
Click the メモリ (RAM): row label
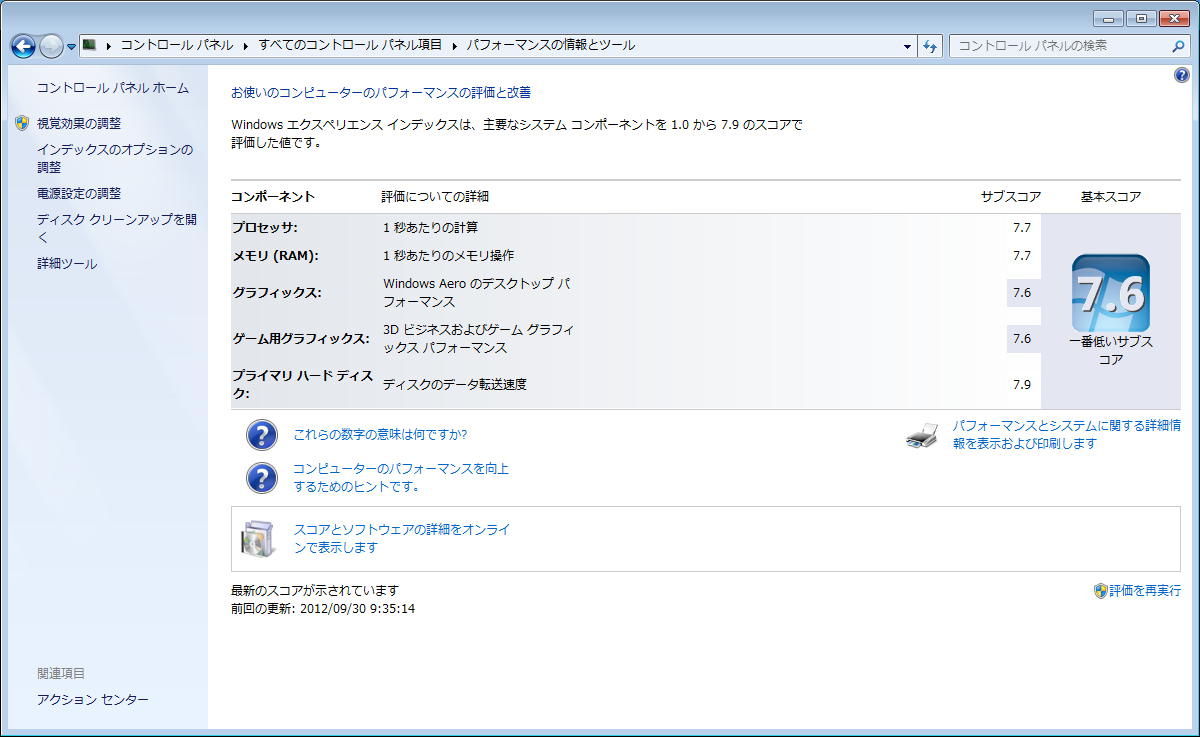click(275, 255)
